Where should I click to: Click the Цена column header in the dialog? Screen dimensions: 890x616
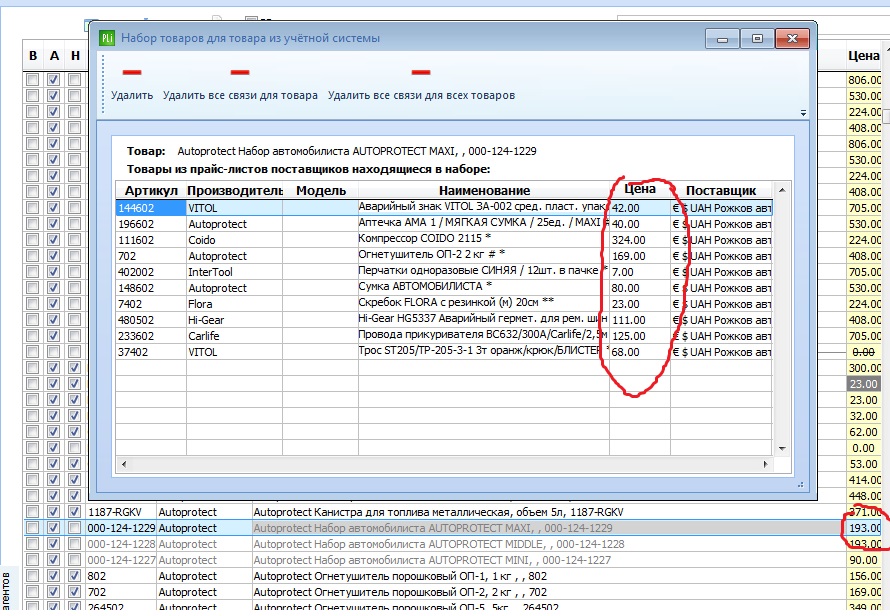(640, 190)
